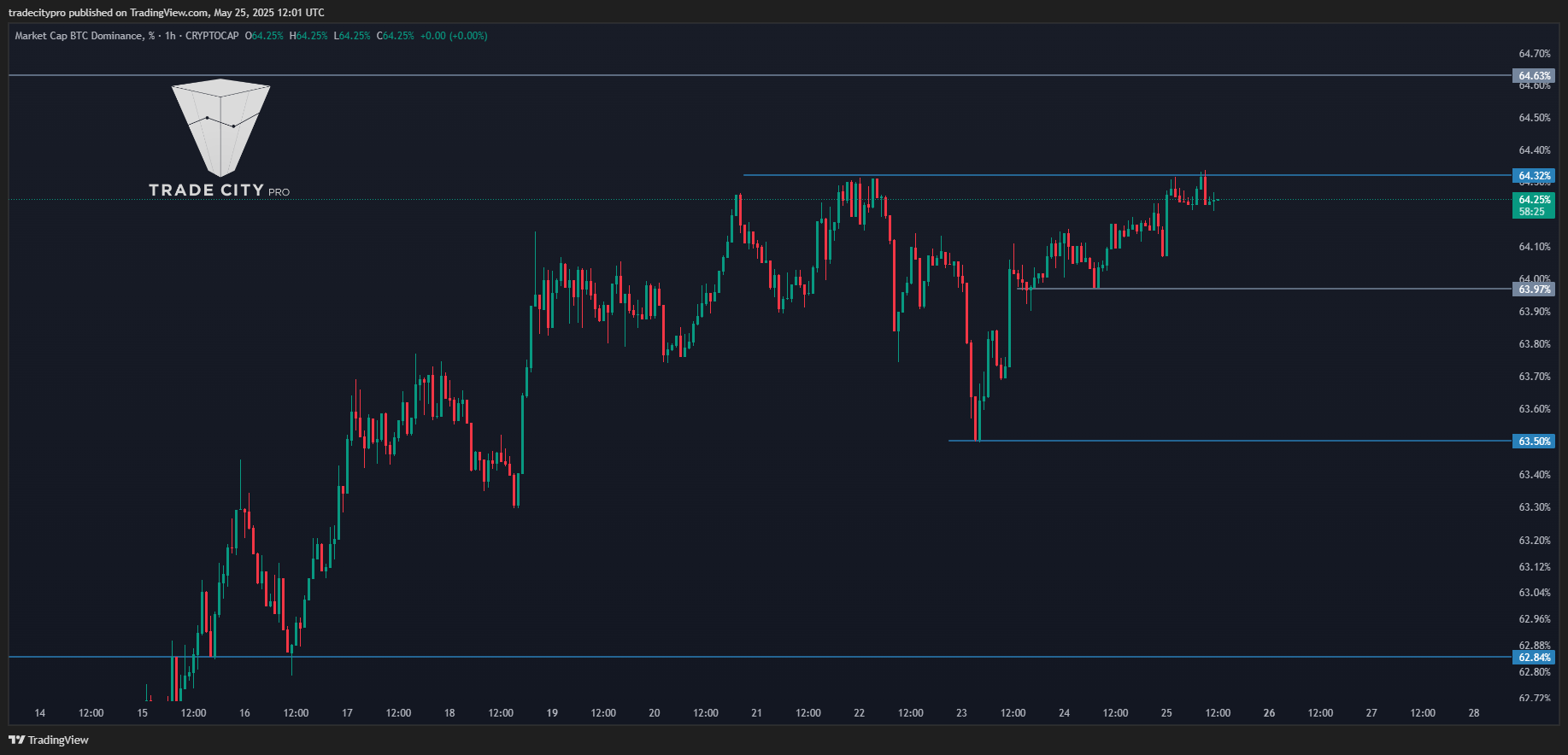Click date 20 on the time axis
Screen dimensions: 1568x755
coord(655,712)
